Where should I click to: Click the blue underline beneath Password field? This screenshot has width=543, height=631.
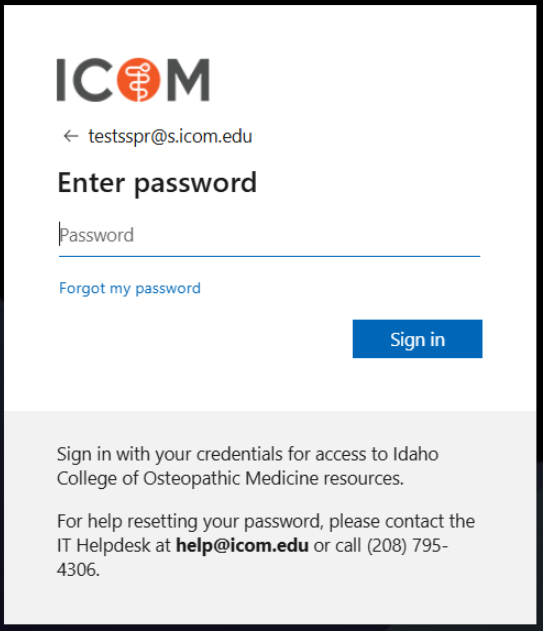[x=269, y=256]
